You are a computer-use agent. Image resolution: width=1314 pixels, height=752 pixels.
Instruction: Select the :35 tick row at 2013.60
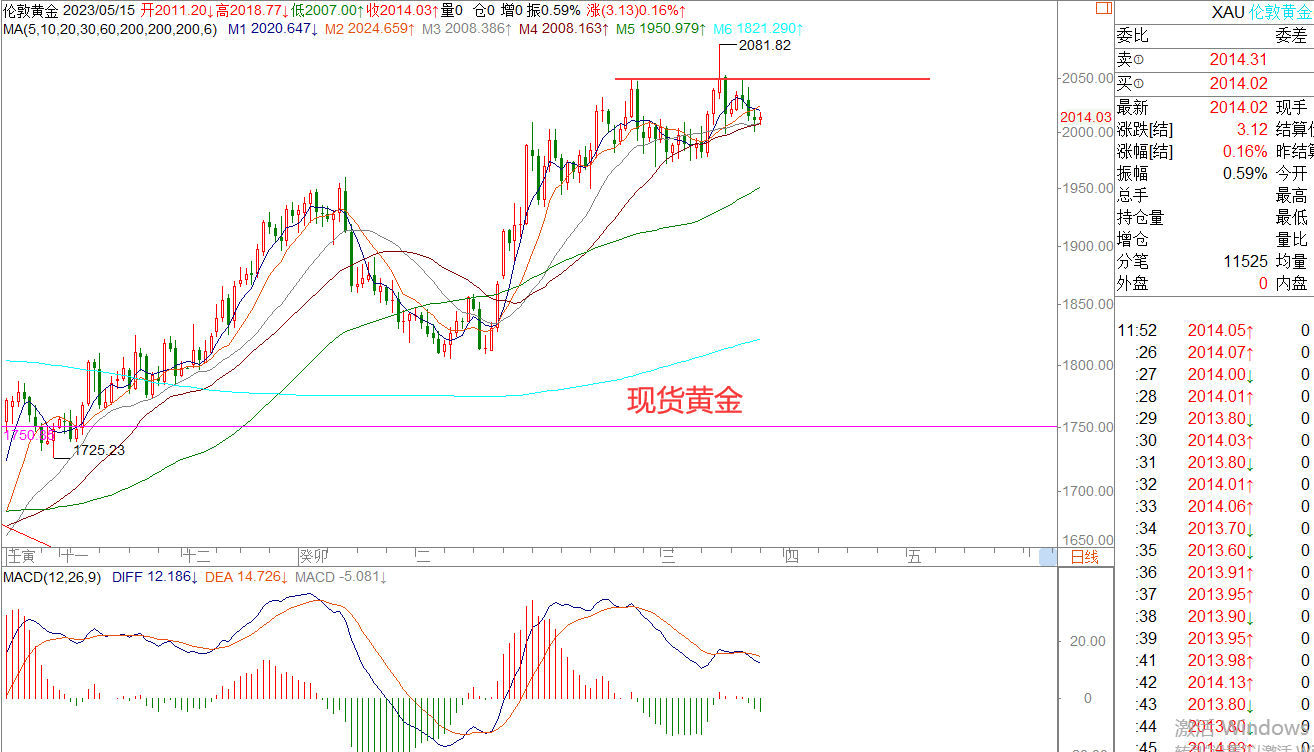point(1214,550)
